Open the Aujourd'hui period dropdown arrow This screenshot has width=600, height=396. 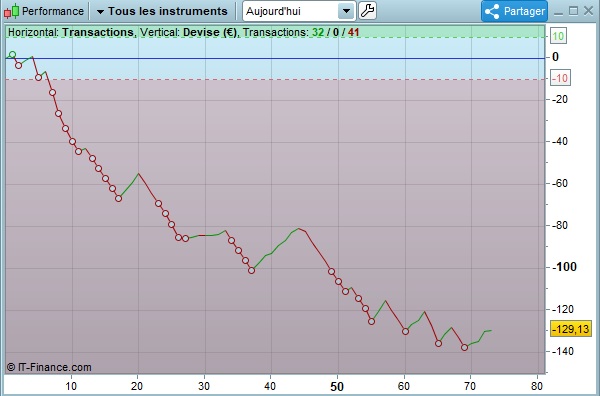point(346,11)
